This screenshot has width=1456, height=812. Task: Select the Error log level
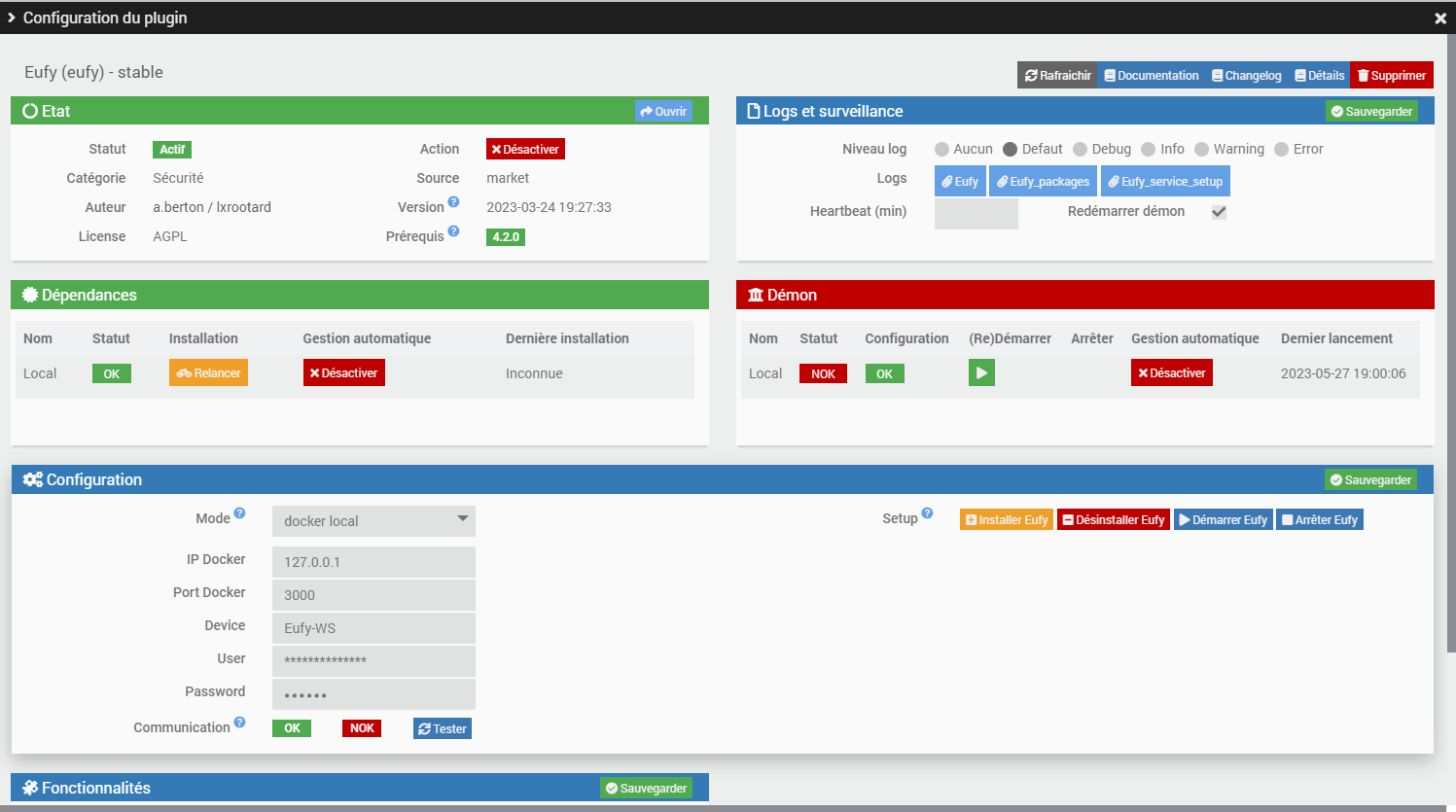[x=1281, y=149]
